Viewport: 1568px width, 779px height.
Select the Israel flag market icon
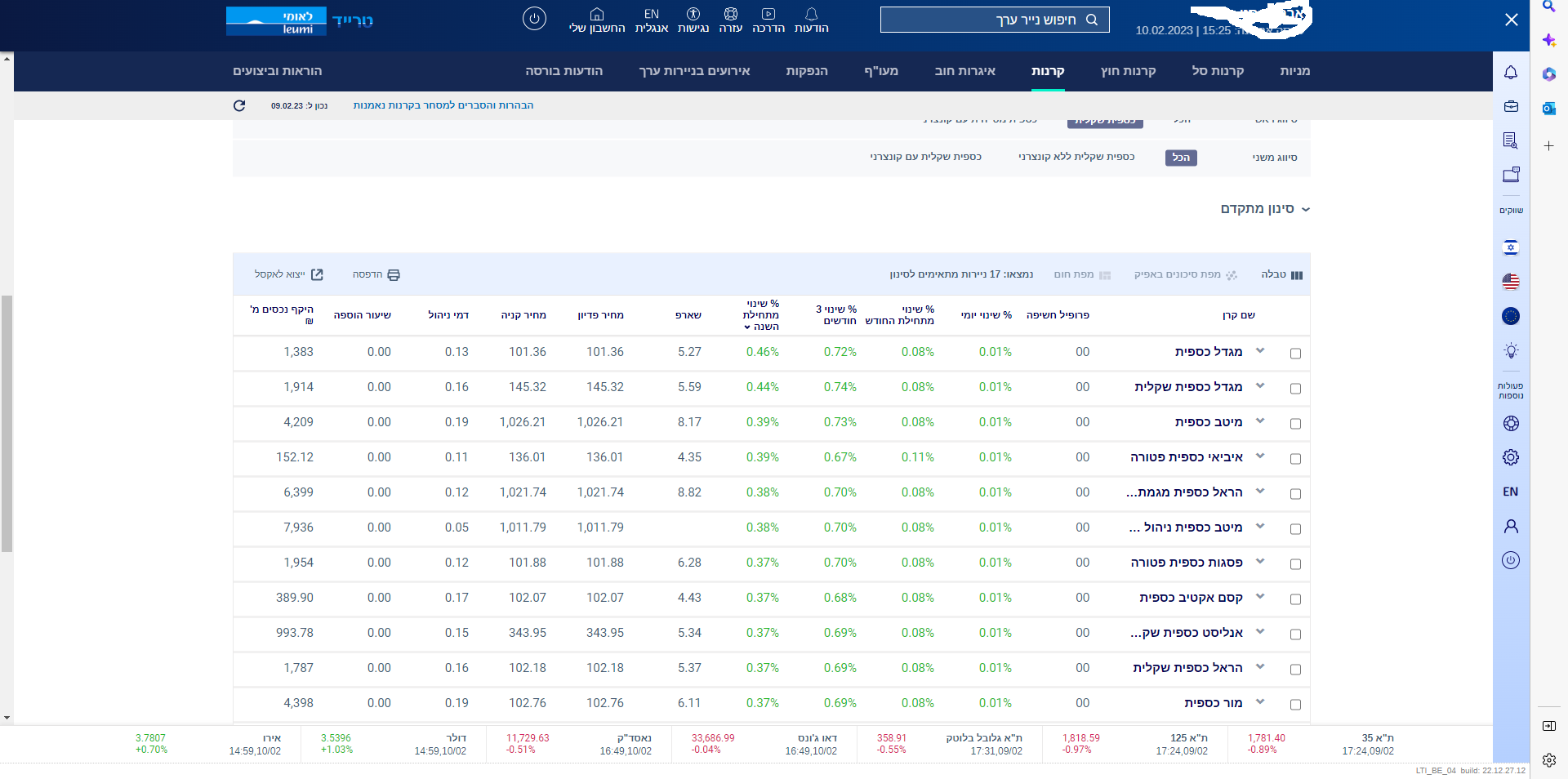pos(1511,247)
